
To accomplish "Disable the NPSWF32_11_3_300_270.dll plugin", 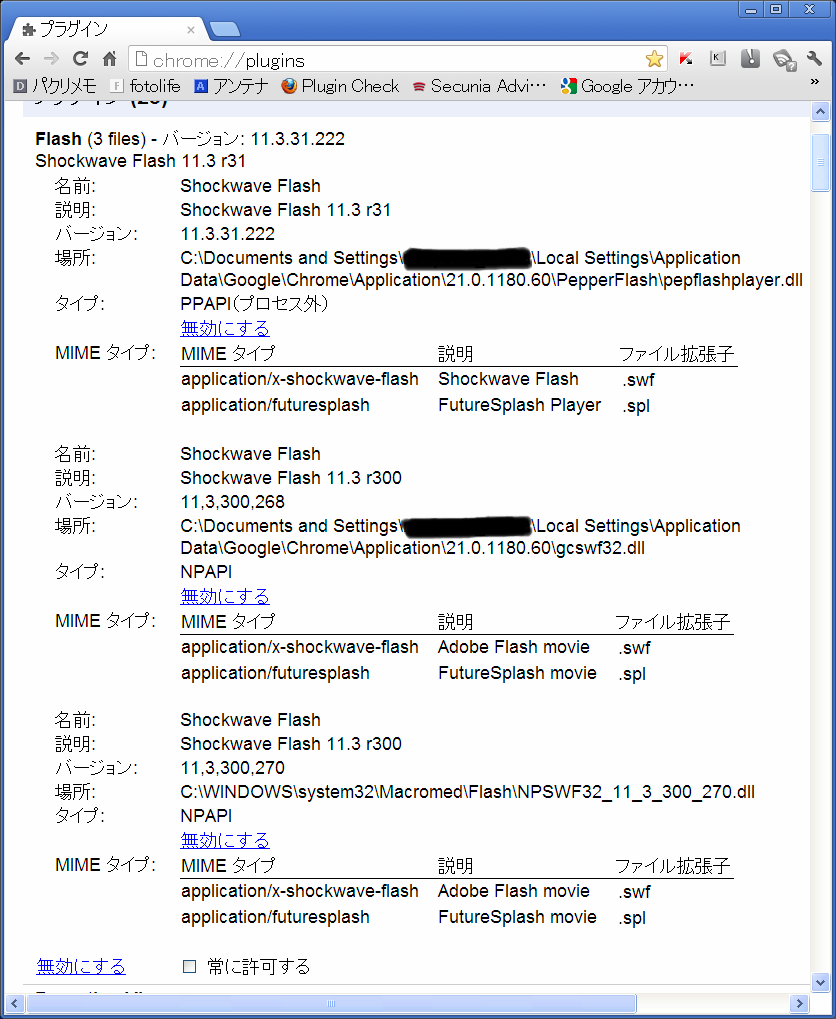I will pyautogui.click(x=225, y=840).
